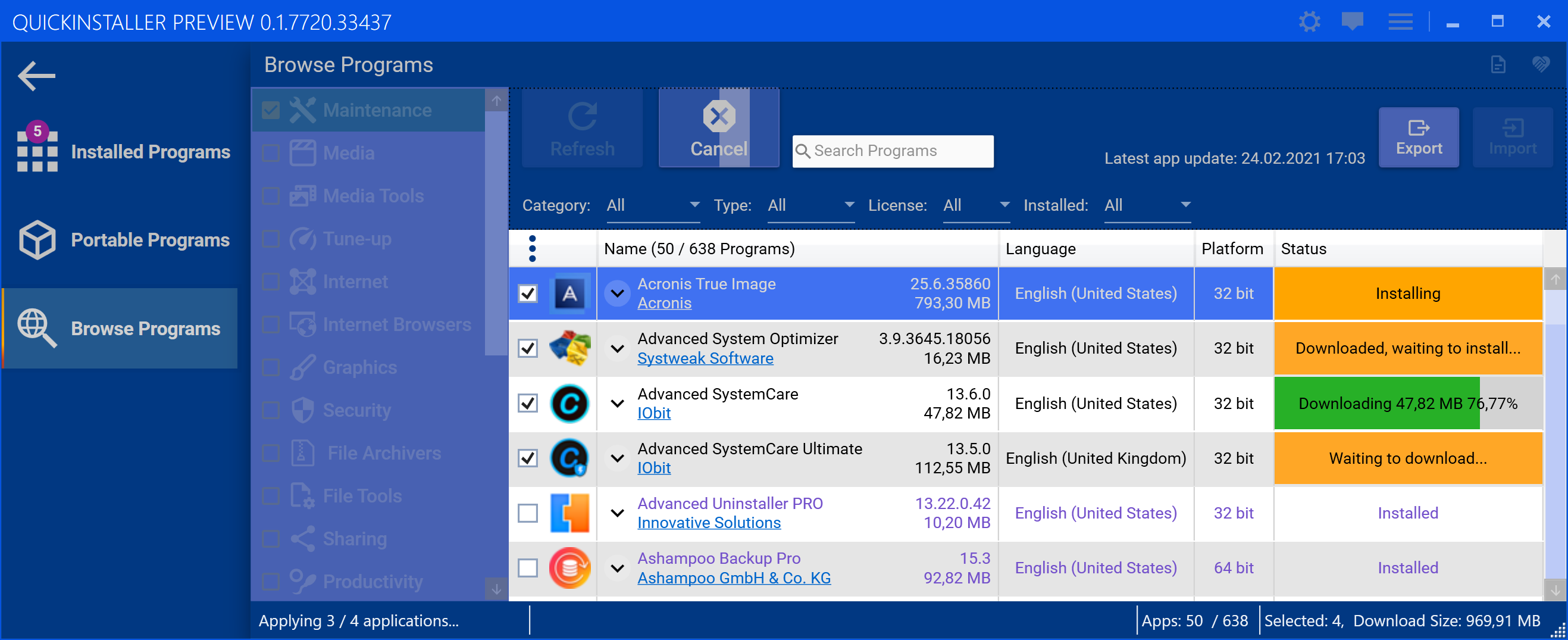Uncheck Advanced SystemCare Ultimate checkbox
This screenshot has width=1568, height=640.
point(528,458)
